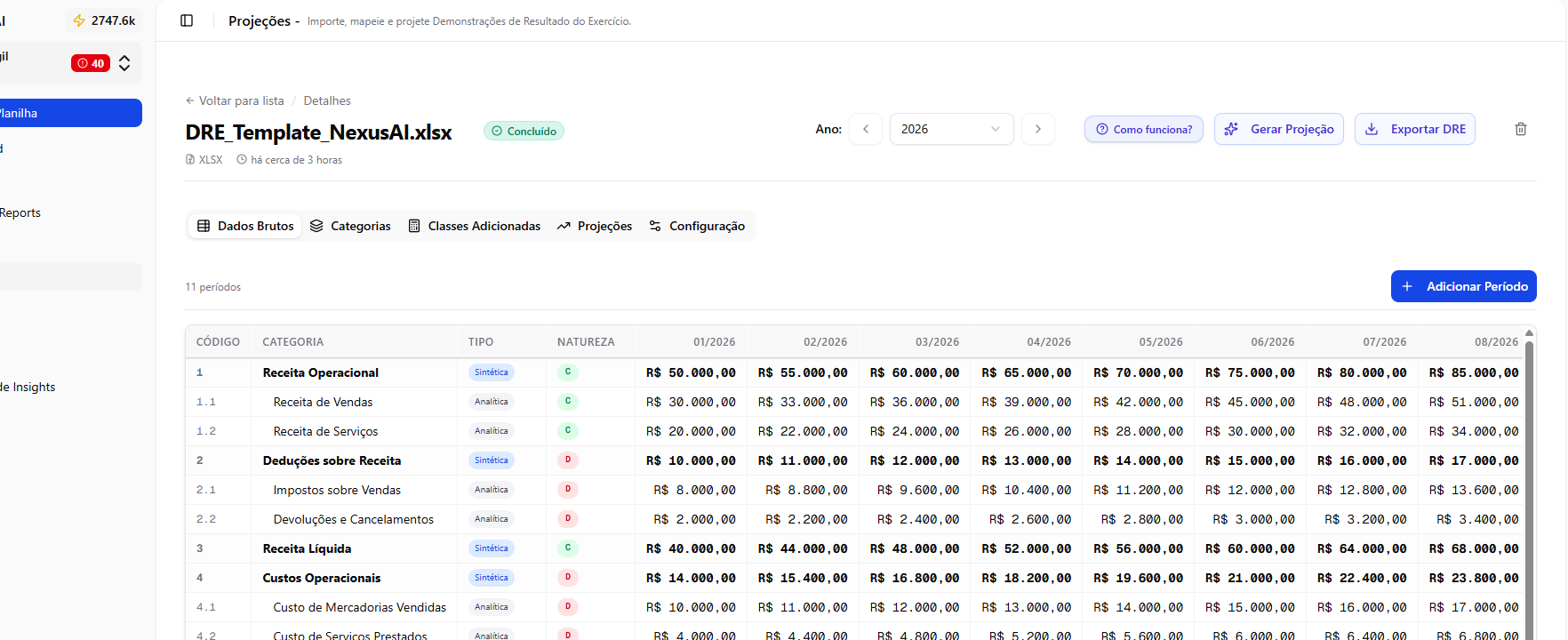The height and width of the screenshot is (640, 1568).
Task: Open Reports in the sidebar
Action: [x=20, y=212]
